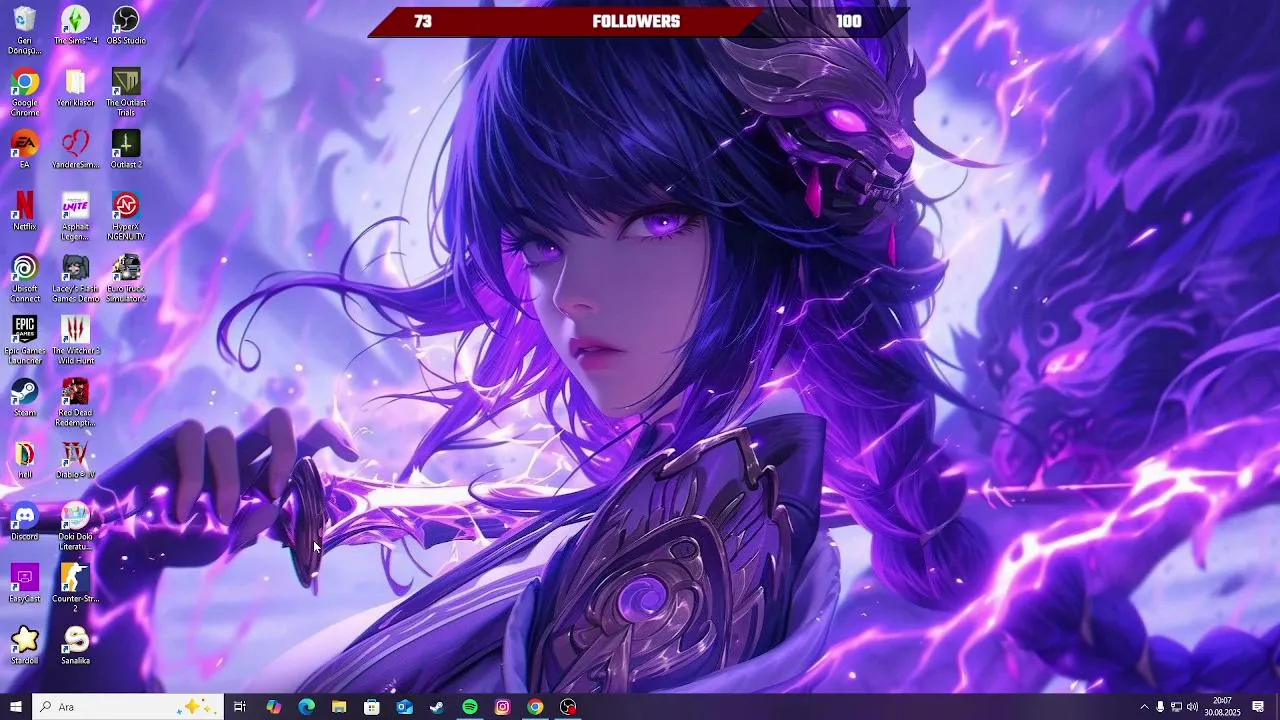Select the Asphalt Legends desktop shortcut
The image size is (1280, 720).
pyautogui.click(x=75, y=216)
